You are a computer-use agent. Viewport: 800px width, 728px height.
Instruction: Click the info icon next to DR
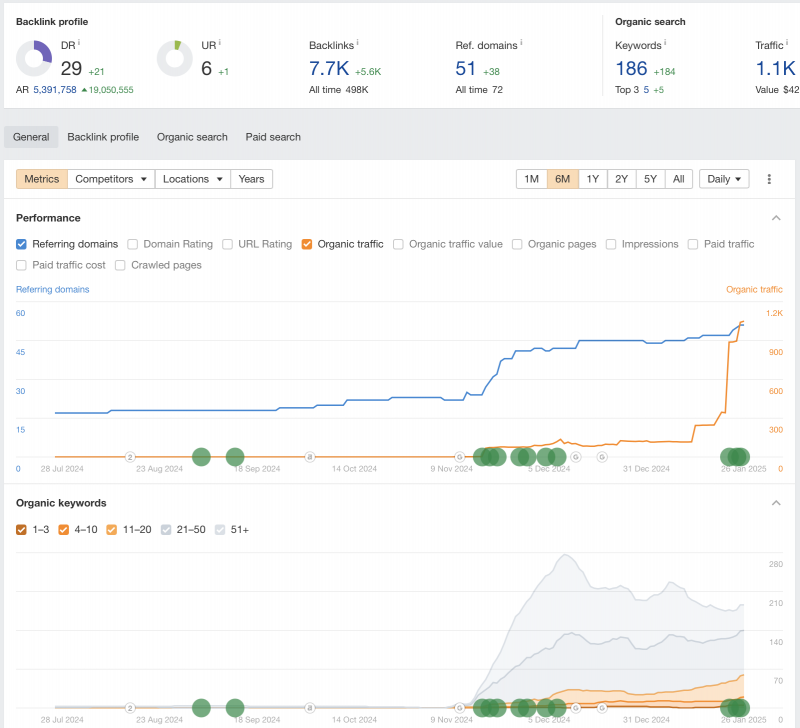pyautogui.click(x=79, y=42)
